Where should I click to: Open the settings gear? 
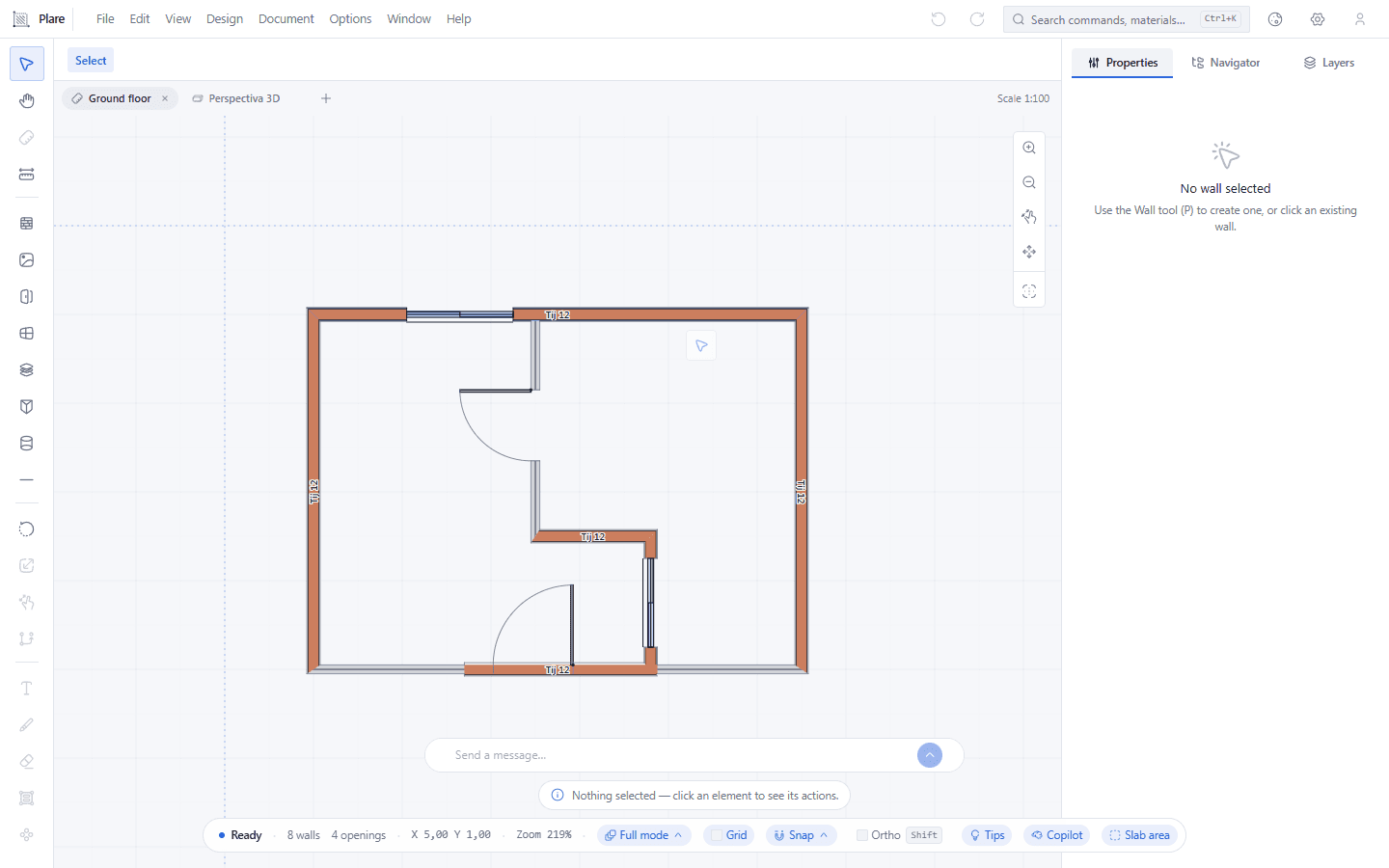tap(1318, 19)
